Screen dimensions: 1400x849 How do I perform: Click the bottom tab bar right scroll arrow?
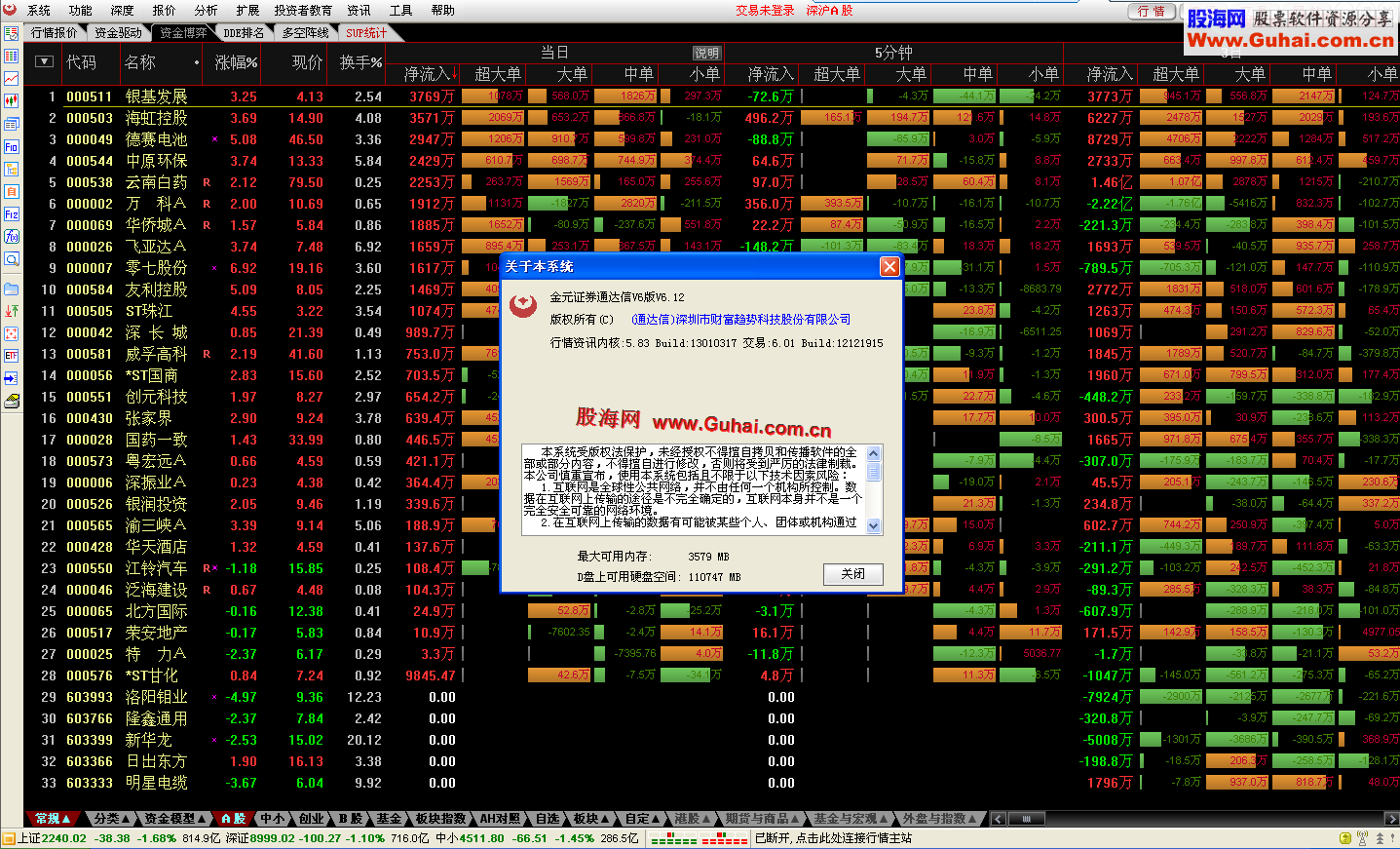(x=1391, y=819)
